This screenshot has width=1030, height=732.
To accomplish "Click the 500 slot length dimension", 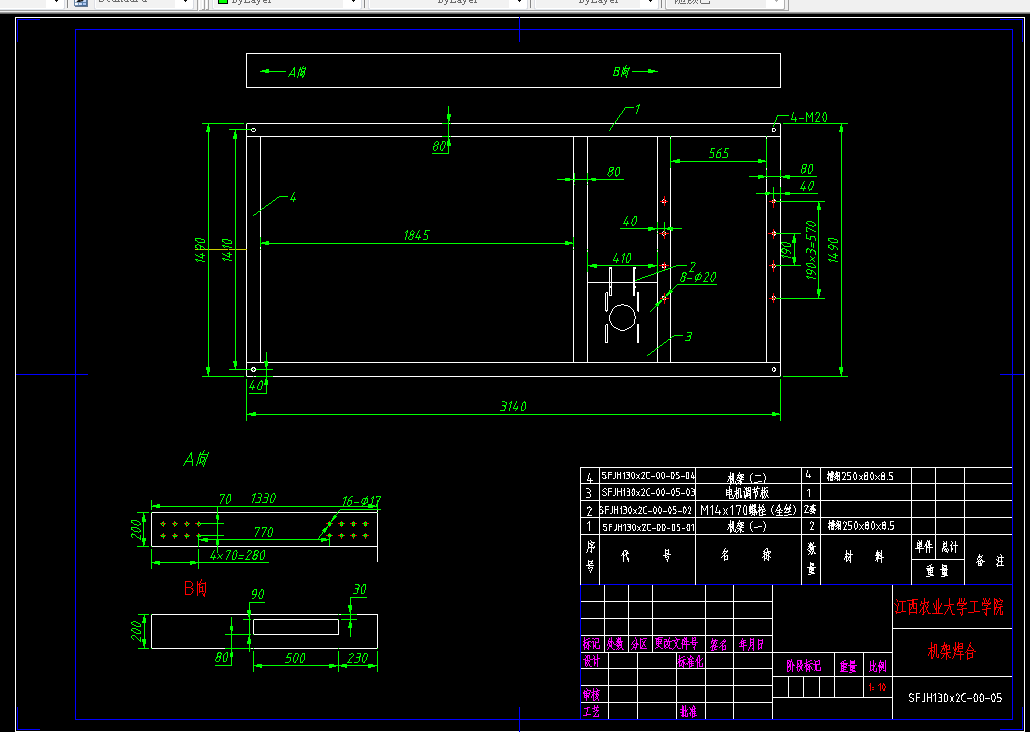I will point(295,658).
